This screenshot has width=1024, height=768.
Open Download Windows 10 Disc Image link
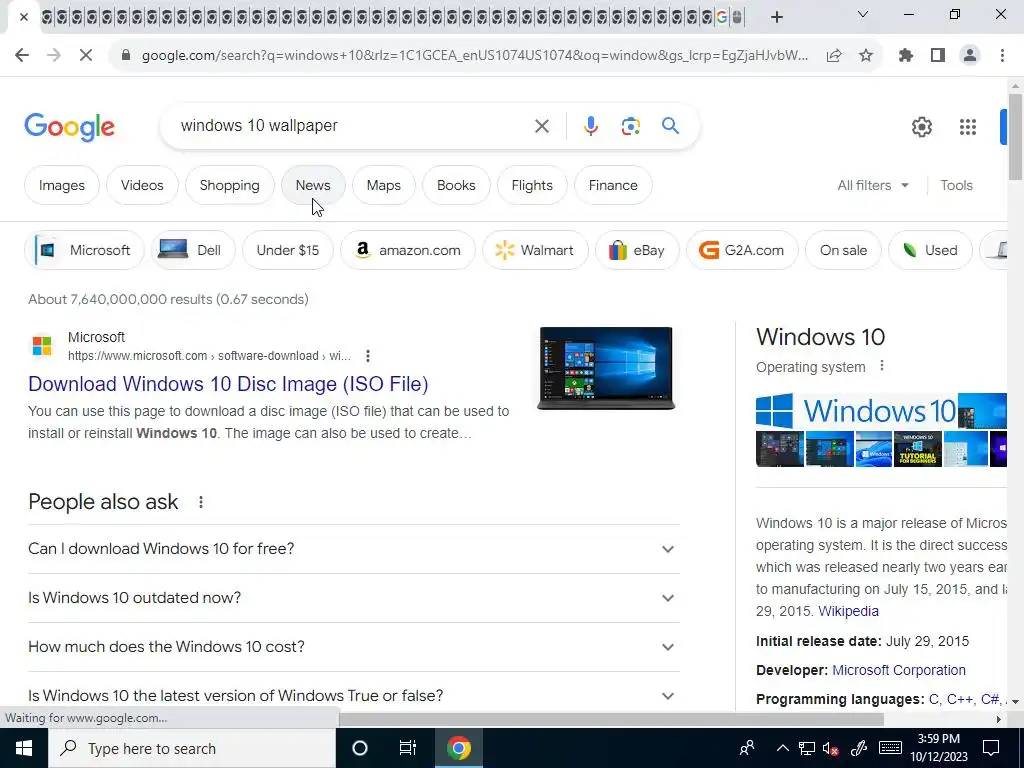tap(228, 384)
